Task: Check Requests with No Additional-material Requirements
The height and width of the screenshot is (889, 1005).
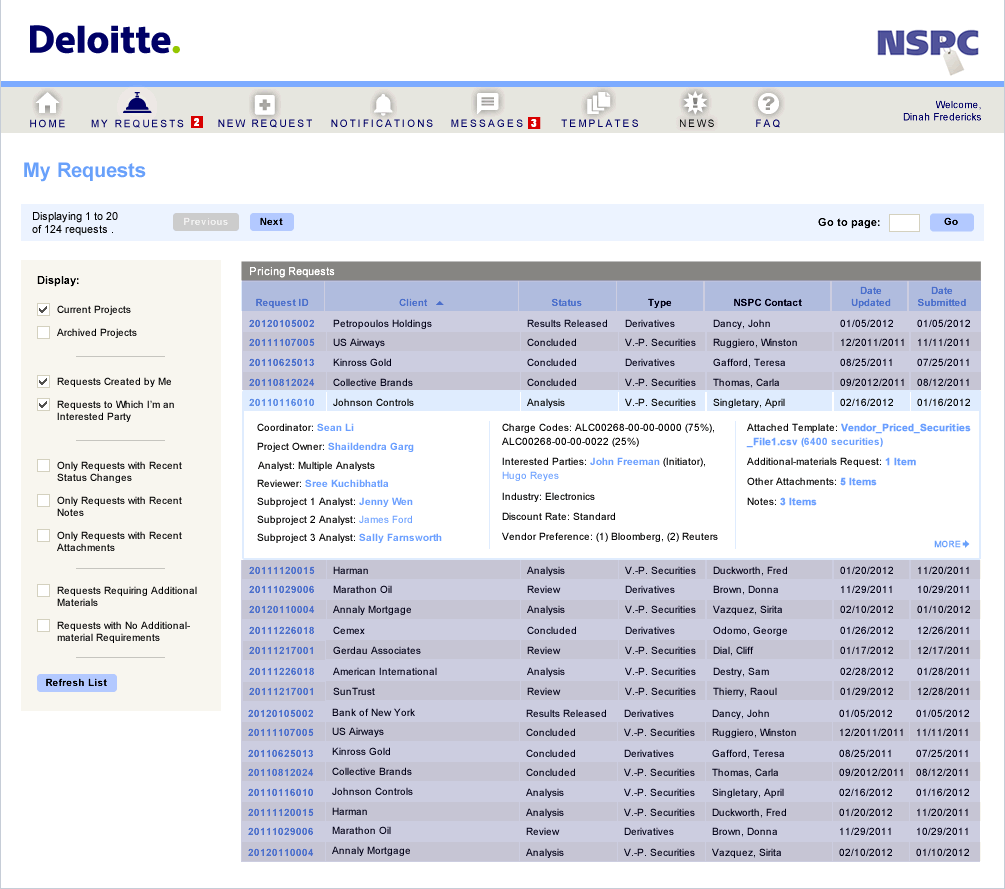Action: [44, 626]
